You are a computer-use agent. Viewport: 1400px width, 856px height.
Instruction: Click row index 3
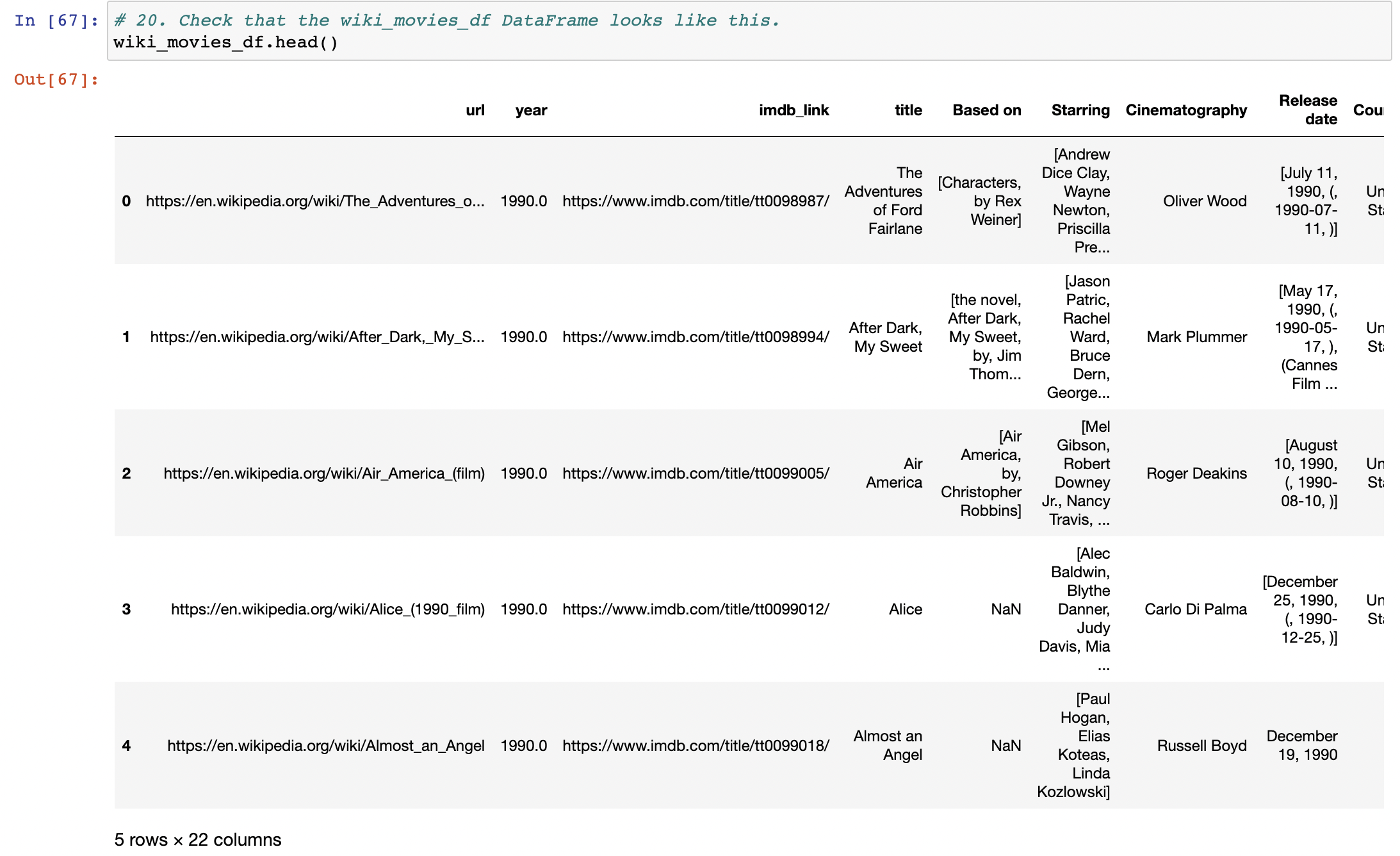tap(126, 609)
